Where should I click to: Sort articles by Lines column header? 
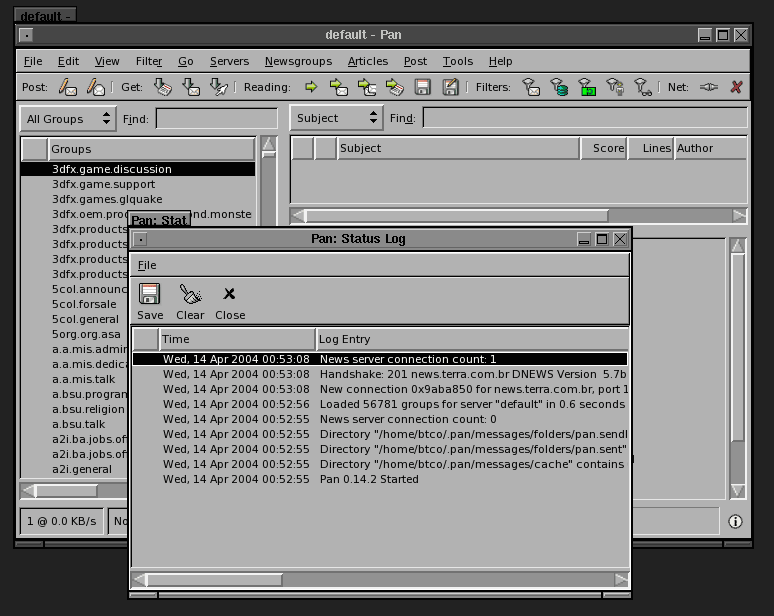pos(650,148)
